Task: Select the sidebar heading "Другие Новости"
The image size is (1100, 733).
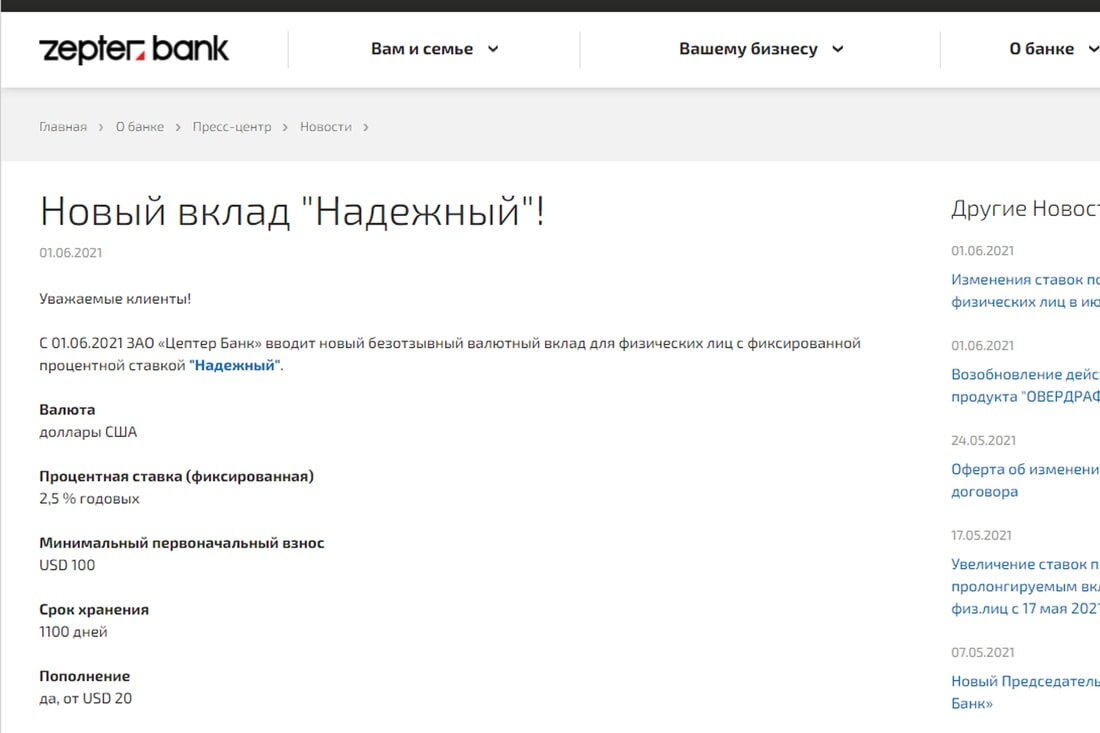Action: (1026, 208)
